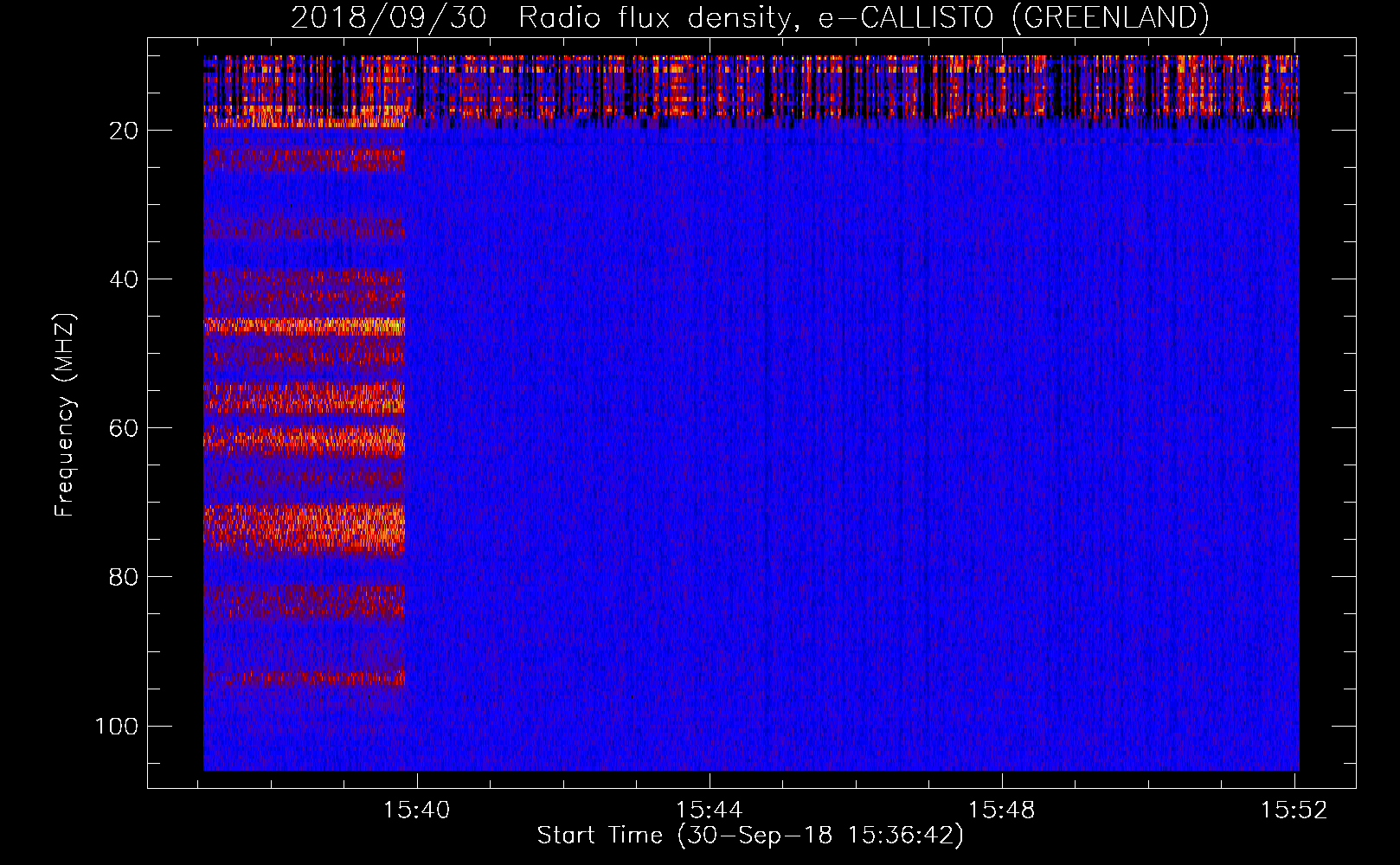Click the time tick label '15:48'
Screen dimensions: 1400x865
click(1002, 811)
